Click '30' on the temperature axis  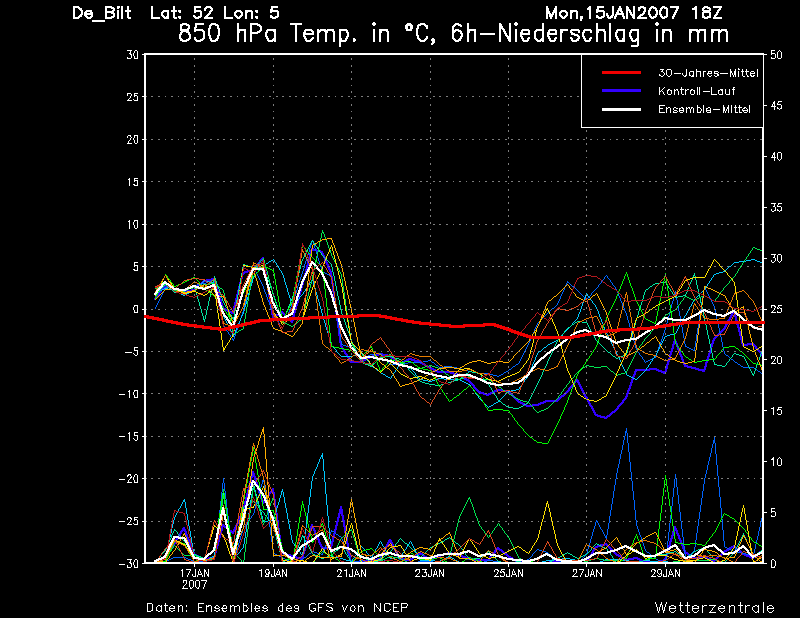click(x=133, y=55)
